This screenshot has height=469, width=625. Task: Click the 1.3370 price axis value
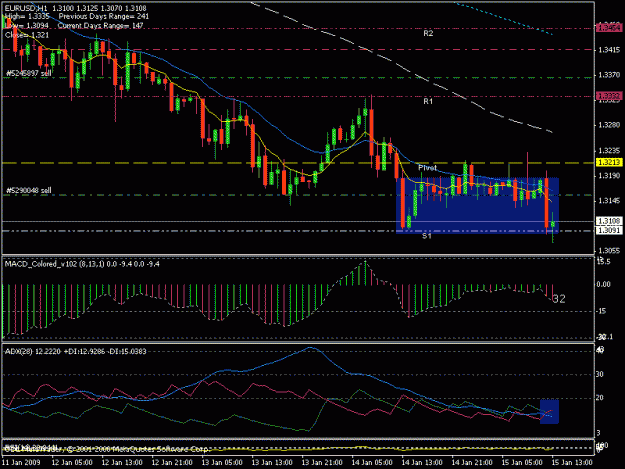point(609,75)
